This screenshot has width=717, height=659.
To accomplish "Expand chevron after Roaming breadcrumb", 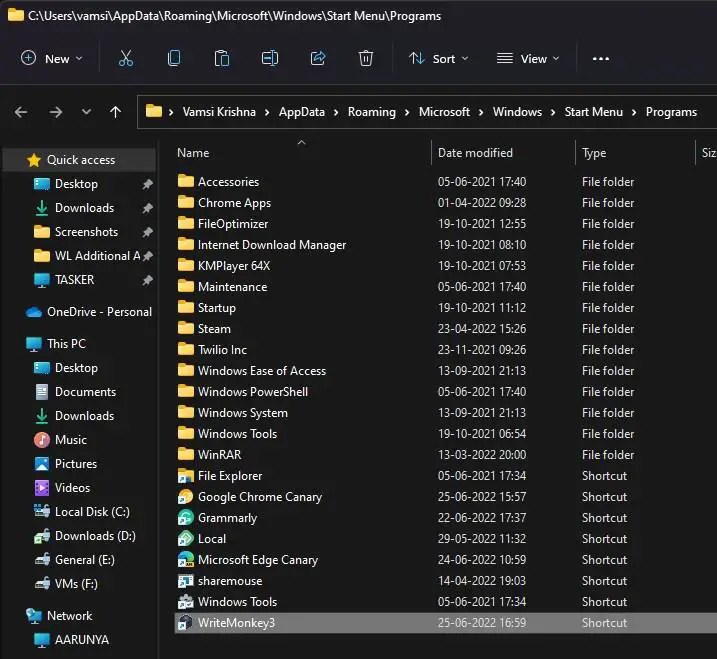I will pyautogui.click(x=407, y=113).
